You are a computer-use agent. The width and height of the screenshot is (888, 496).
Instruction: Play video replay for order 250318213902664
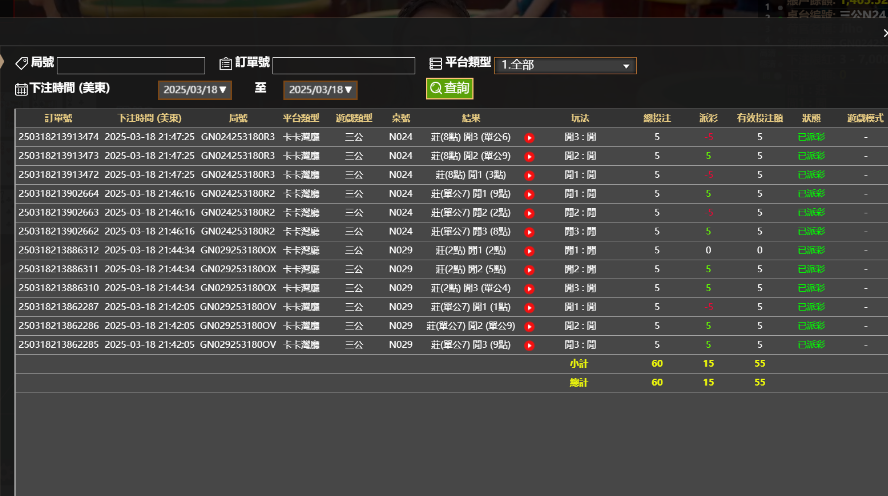click(x=530, y=194)
